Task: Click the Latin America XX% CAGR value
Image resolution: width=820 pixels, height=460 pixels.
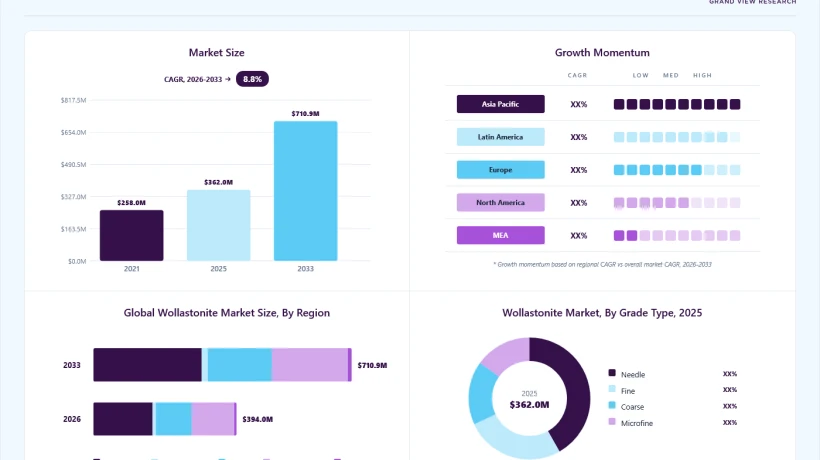Action: 578,137
